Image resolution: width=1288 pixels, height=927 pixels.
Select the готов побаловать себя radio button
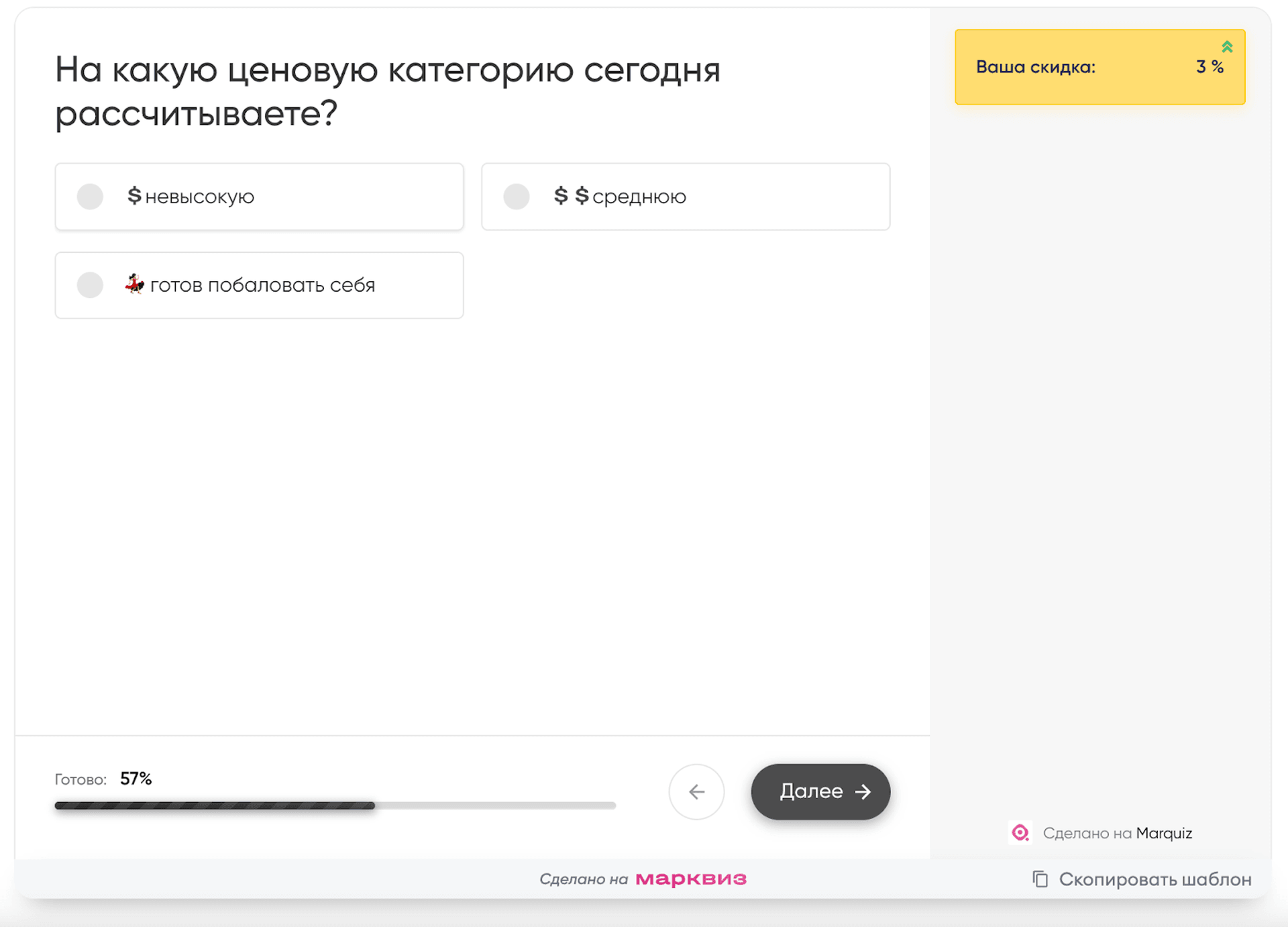point(90,284)
